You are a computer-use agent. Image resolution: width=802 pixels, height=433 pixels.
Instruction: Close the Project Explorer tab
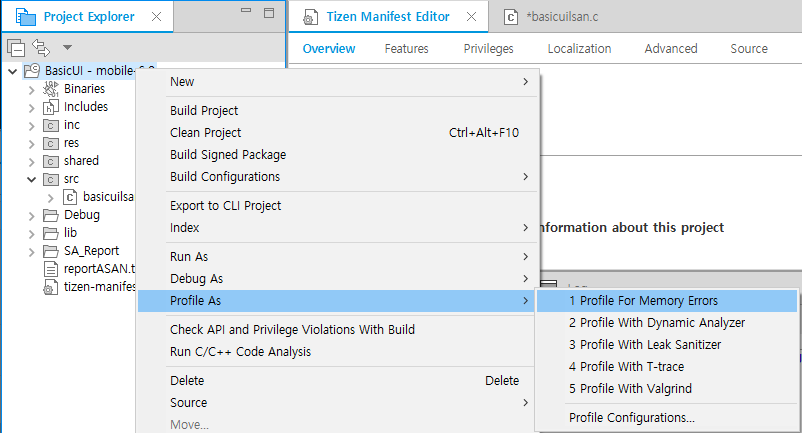(155, 16)
